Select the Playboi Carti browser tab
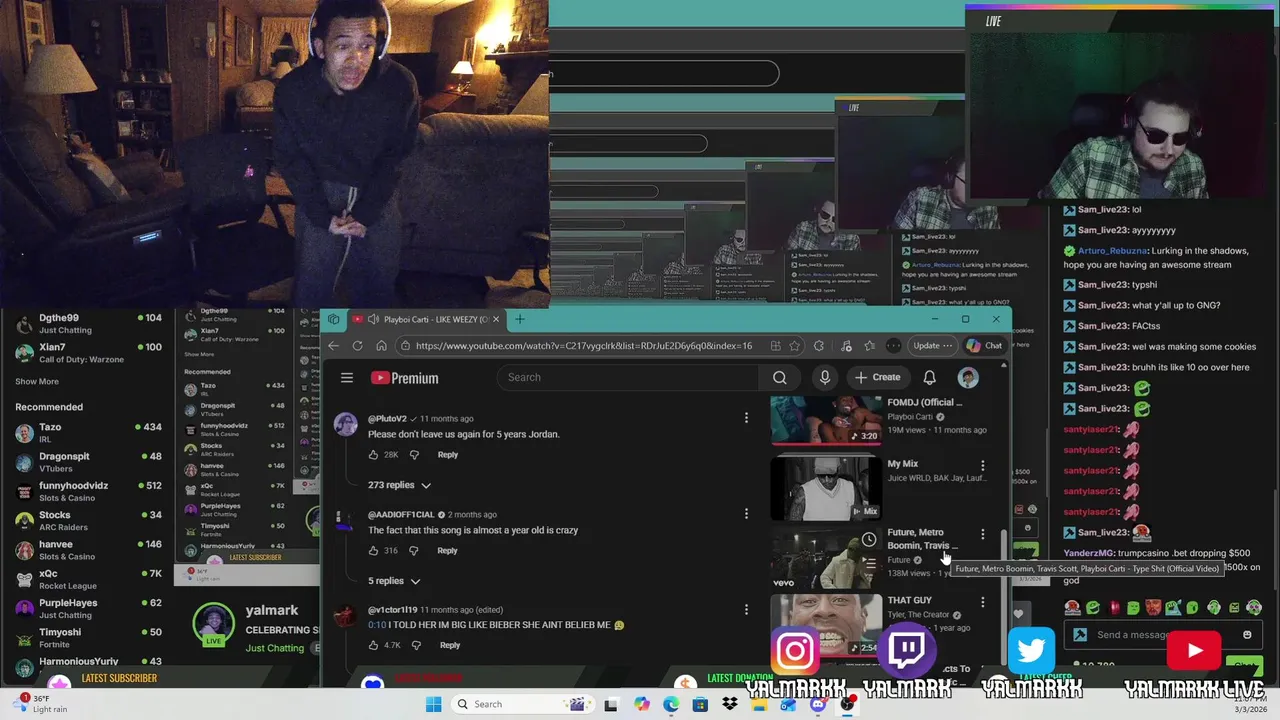1280x720 pixels. click(x=427, y=320)
